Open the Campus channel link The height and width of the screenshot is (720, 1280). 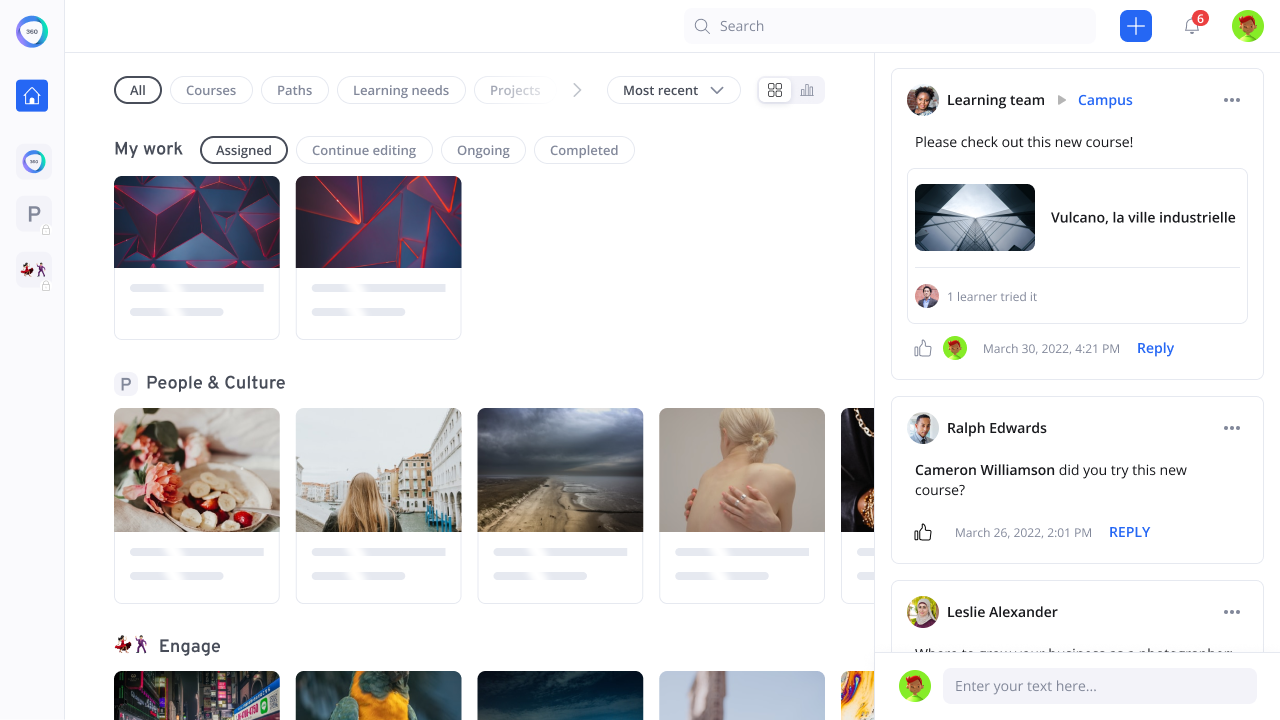[x=1105, y=100]
